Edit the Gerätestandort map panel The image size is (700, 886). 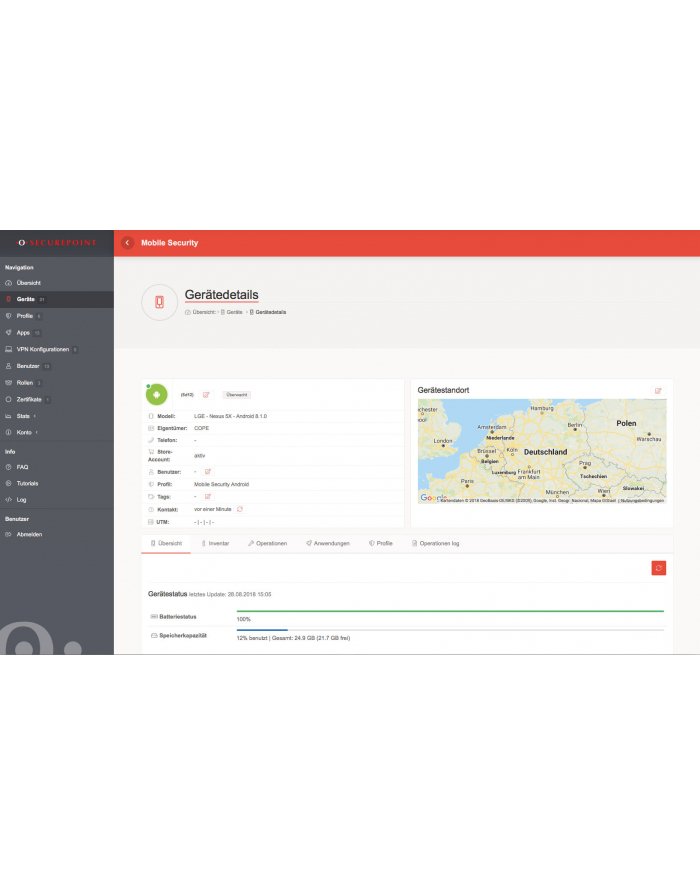click(658, 390)
